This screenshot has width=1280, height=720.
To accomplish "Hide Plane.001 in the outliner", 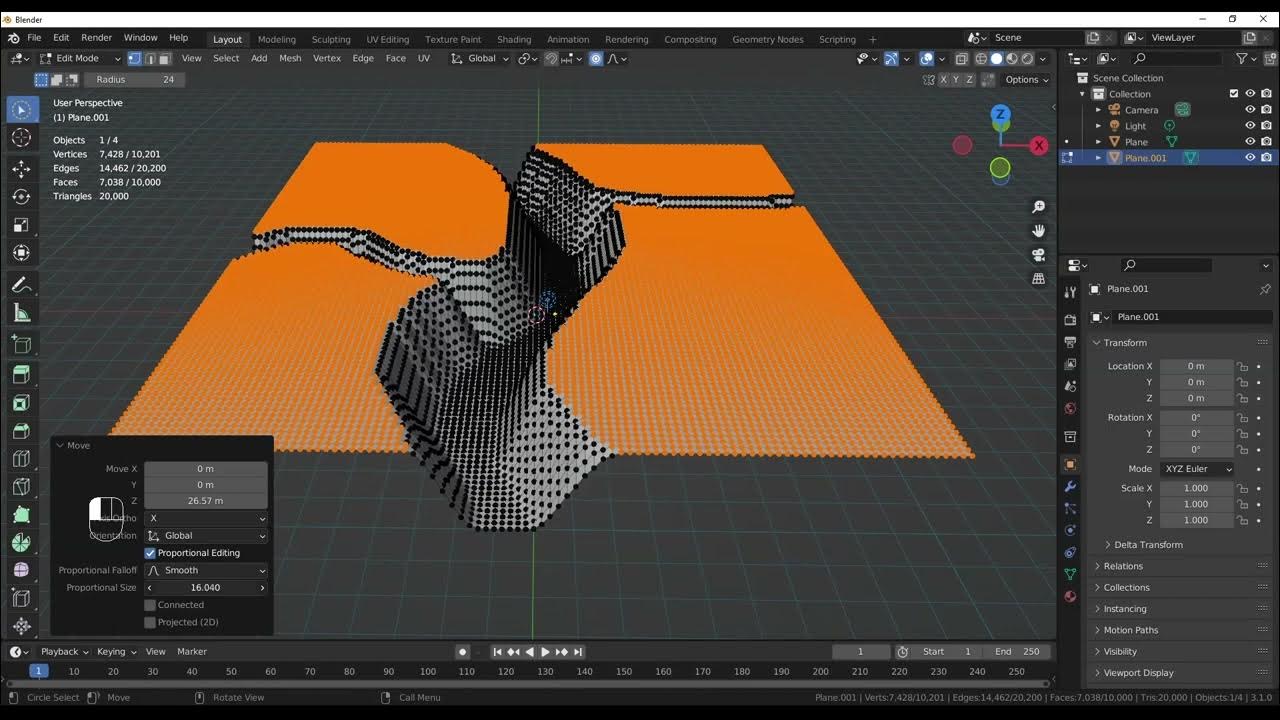I will [x=1250, y=158].
